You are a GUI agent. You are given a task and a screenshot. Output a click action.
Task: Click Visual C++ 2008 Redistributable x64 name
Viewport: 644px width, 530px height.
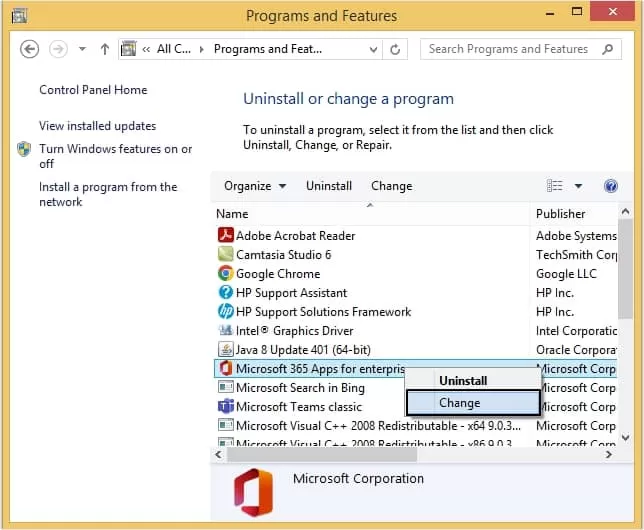pyautogui.click(x=378, y=426)
